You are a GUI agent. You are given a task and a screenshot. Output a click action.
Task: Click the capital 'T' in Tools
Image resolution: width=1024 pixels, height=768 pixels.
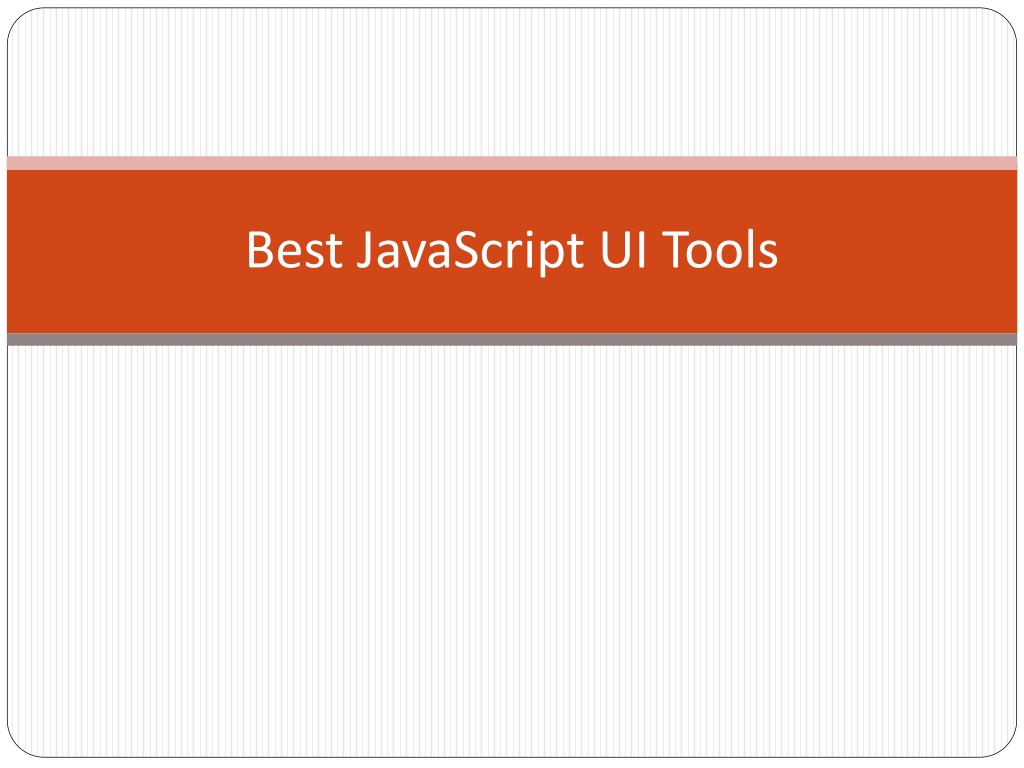pyautogui.click(x=675, y=249)
